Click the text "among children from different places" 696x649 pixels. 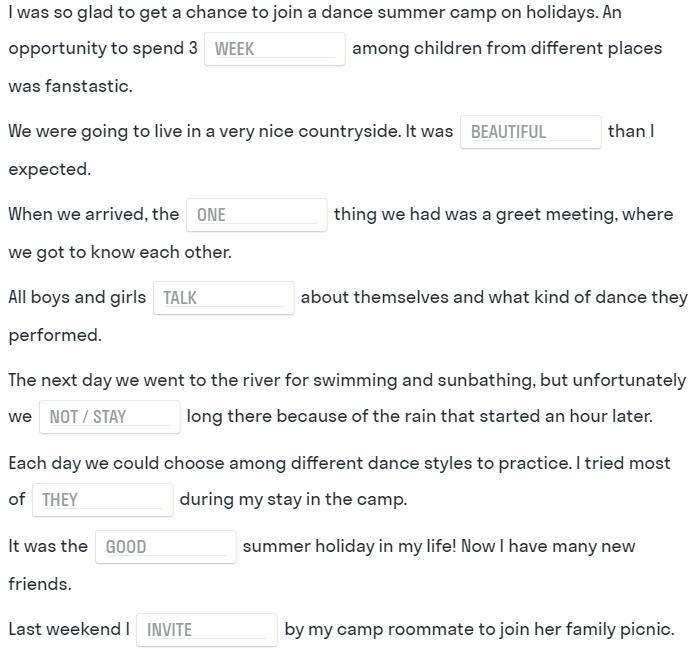click(507, 48)
